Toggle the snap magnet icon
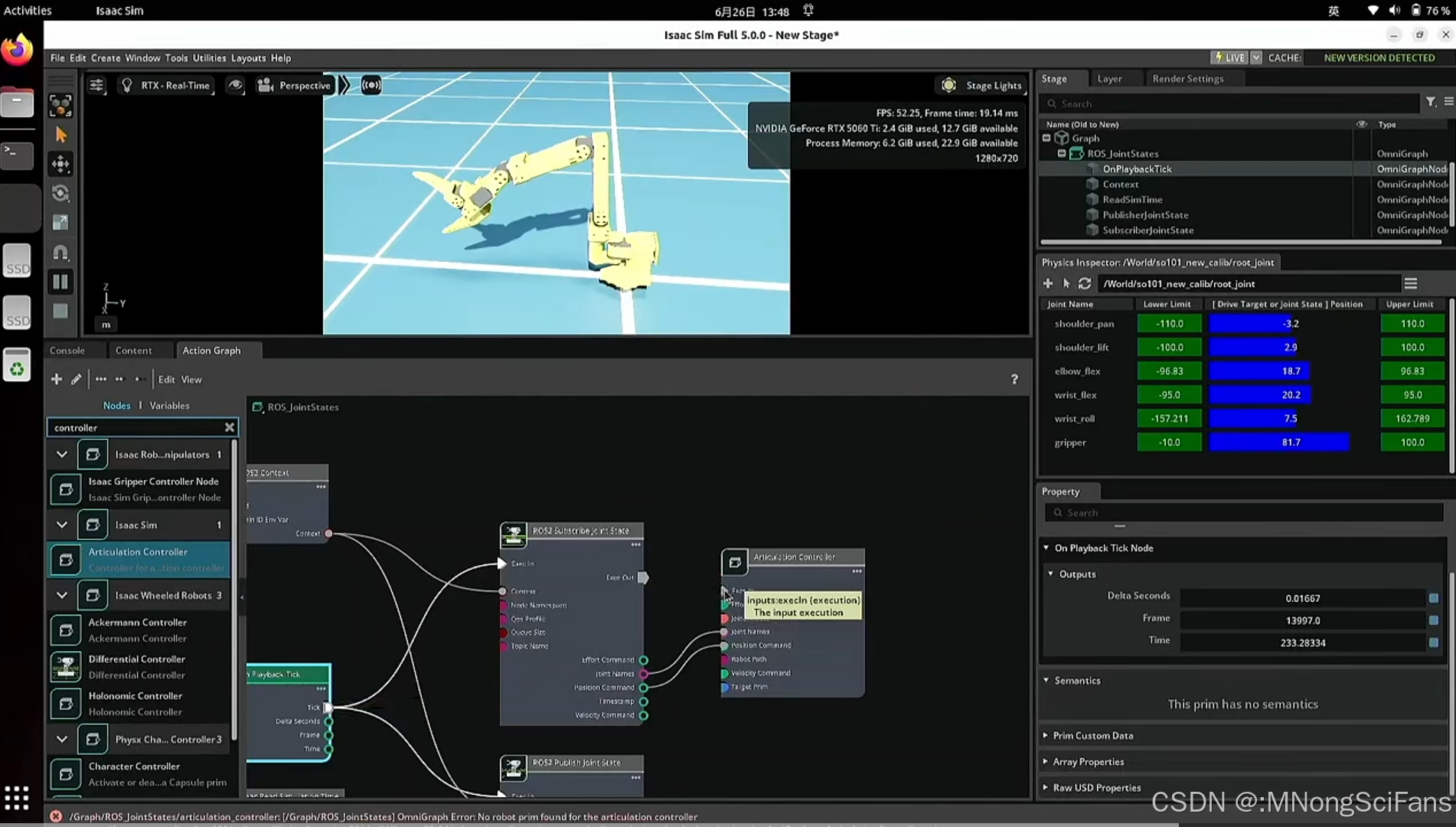Screen dimensions: 1456x827 click(x=60, y=252)
